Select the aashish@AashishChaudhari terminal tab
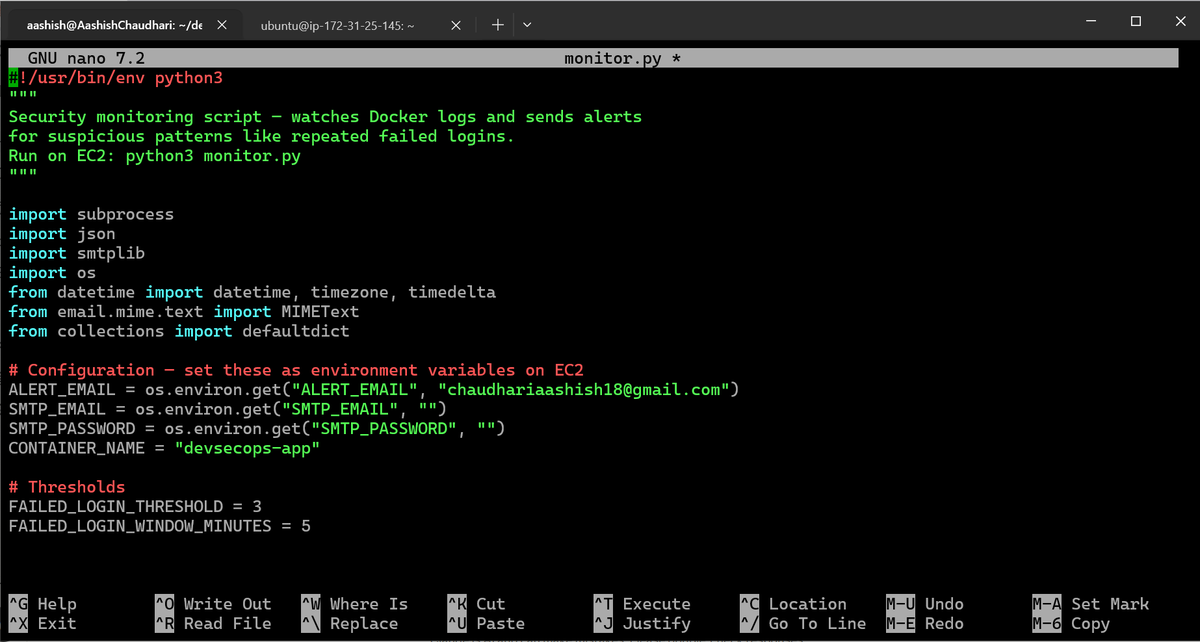The height and width of the screenshot is (642, 1200). coord(115,26)
